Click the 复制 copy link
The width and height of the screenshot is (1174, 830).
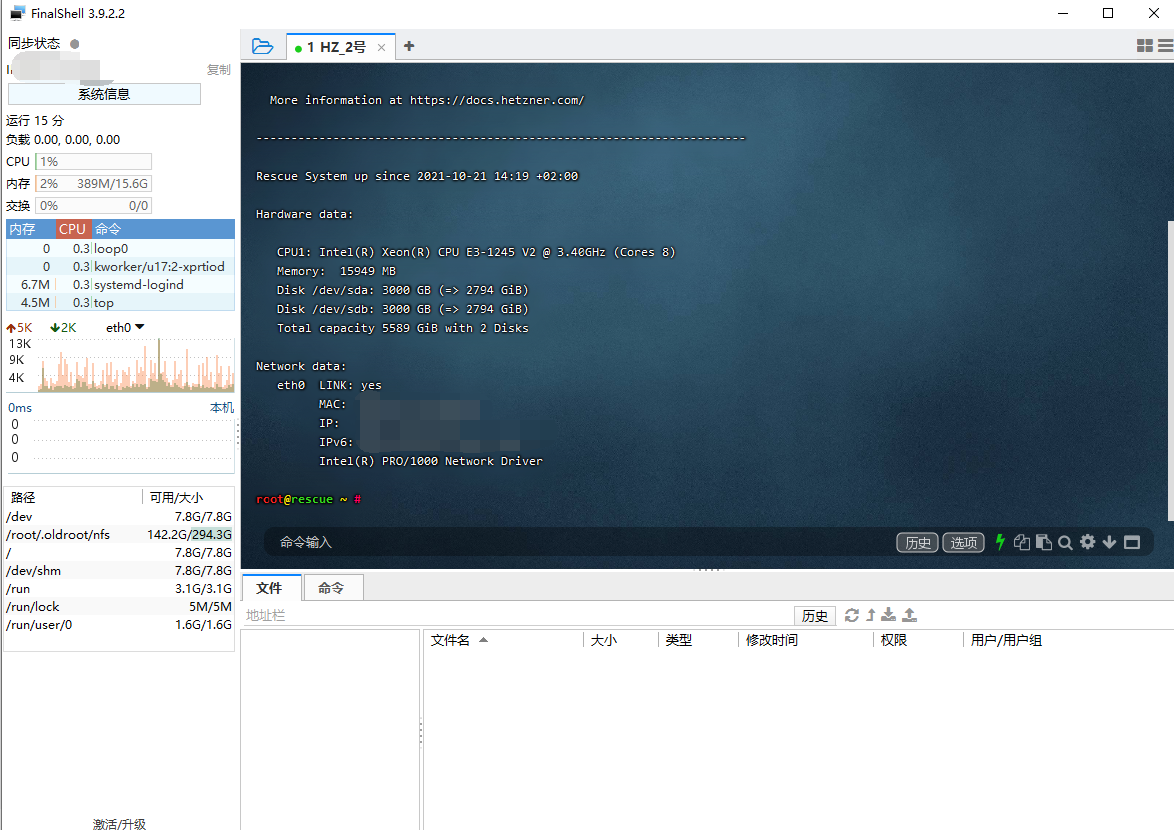coord(219,70)
